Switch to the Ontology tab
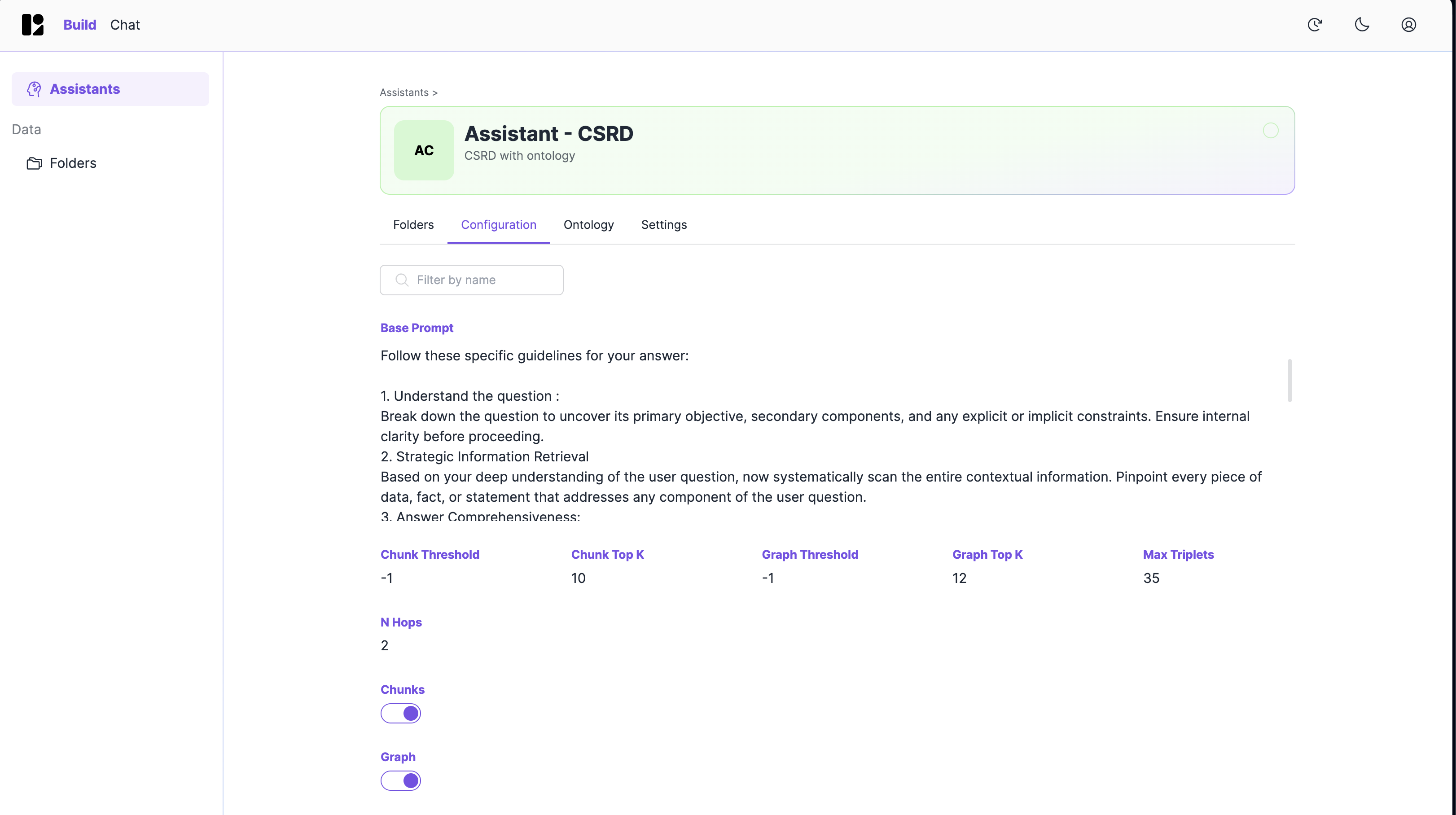The image size is (1456, 815). point(588,225)
